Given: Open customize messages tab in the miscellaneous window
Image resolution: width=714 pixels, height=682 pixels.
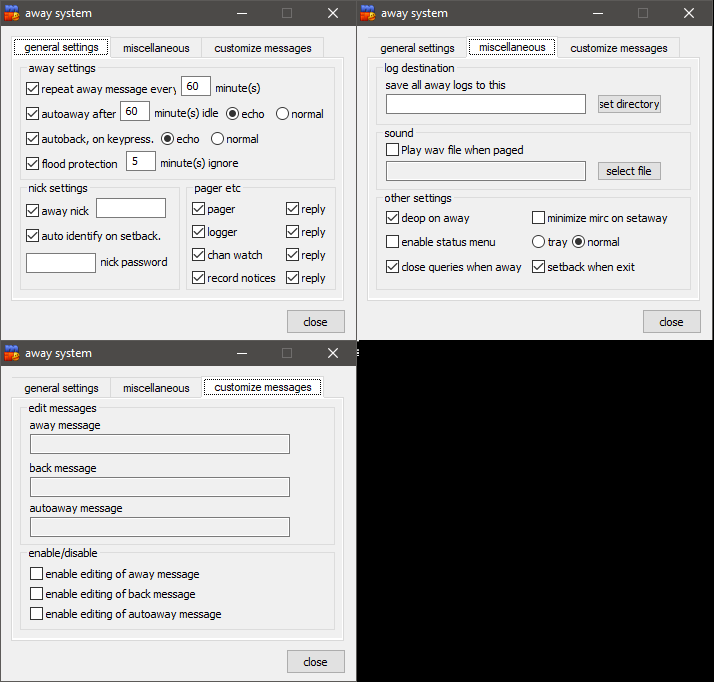Looking at the screenshot, I should [619, 48].
